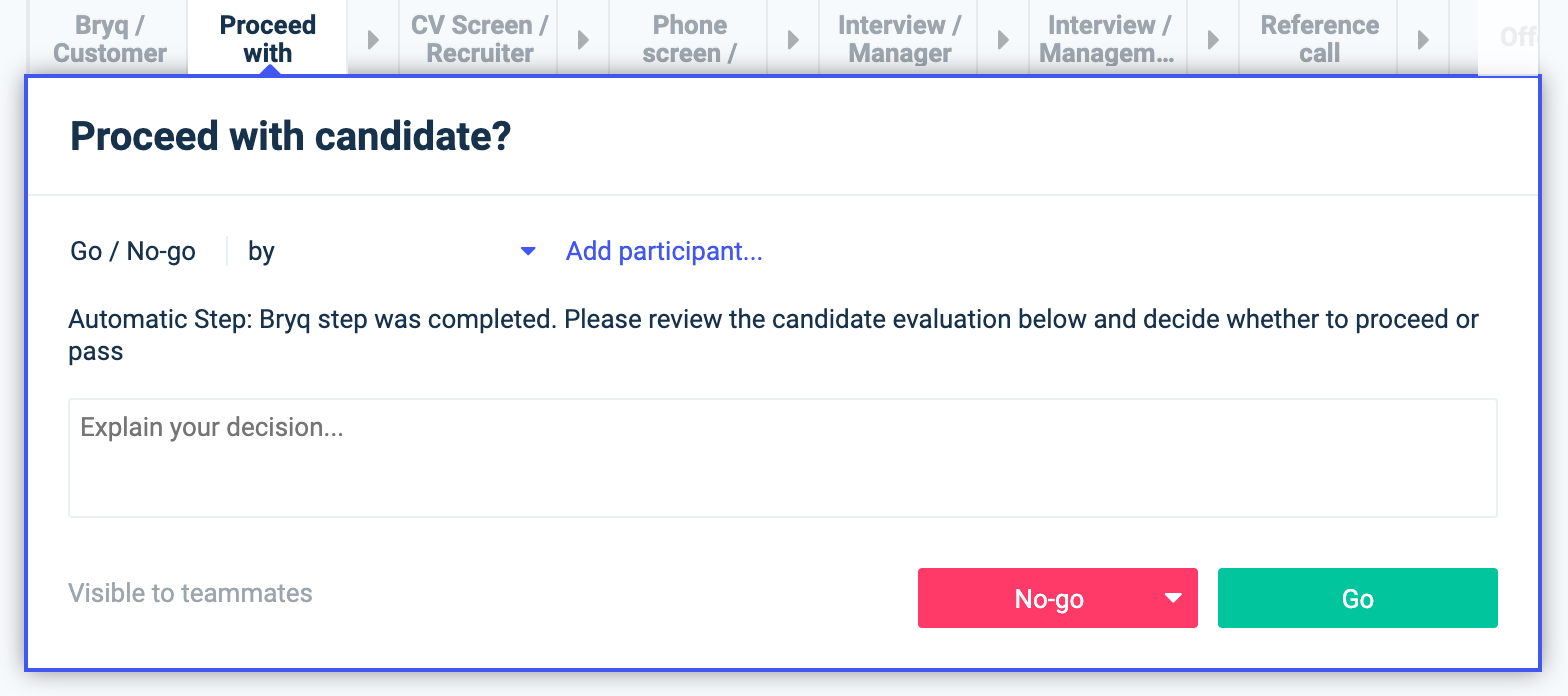Click arrow before the Reference call tab
The image size is (1568, 696).
(1214, 40)
